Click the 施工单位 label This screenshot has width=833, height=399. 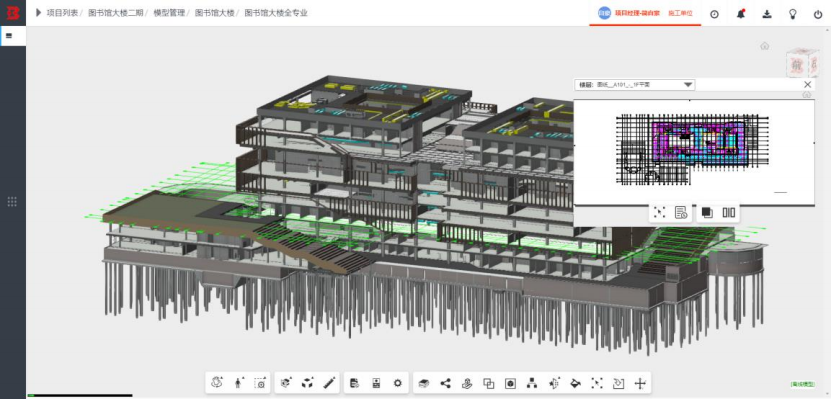click(x=680, y=13)
